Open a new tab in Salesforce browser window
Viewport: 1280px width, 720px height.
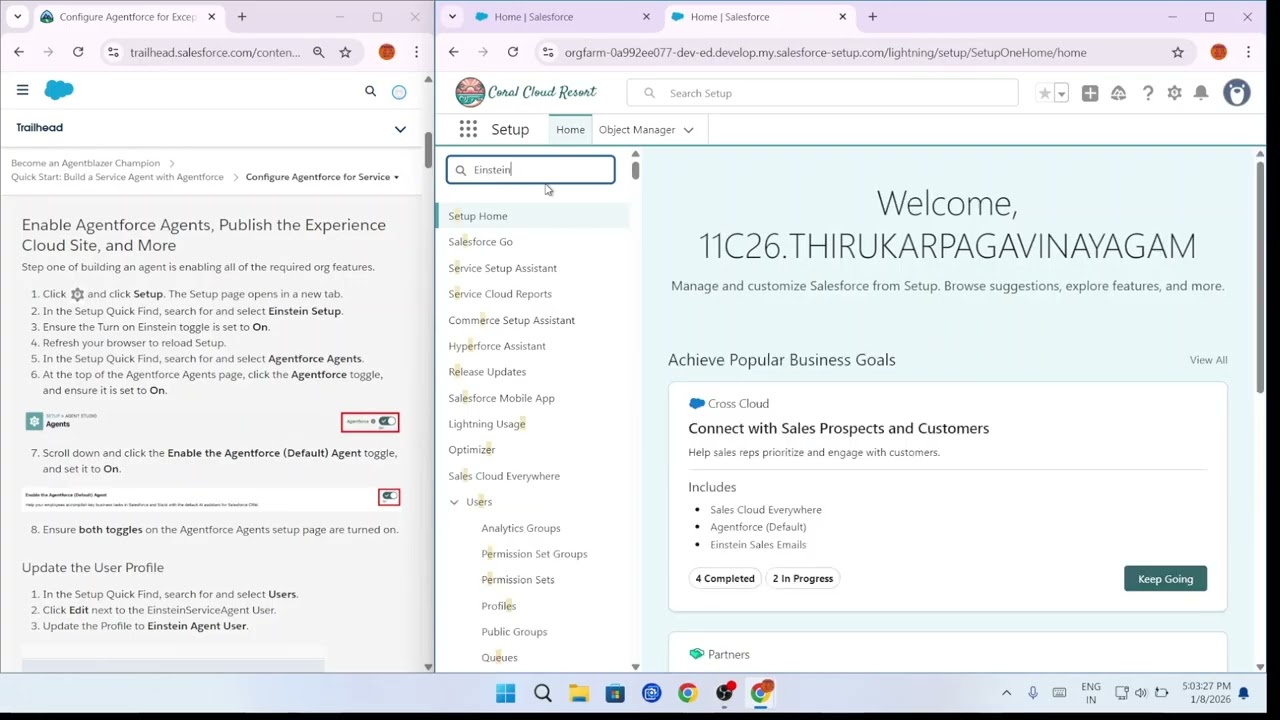[872, 17]
